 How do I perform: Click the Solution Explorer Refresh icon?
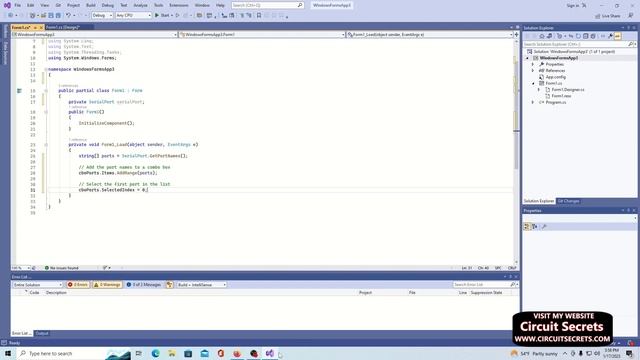pos(578,36)
